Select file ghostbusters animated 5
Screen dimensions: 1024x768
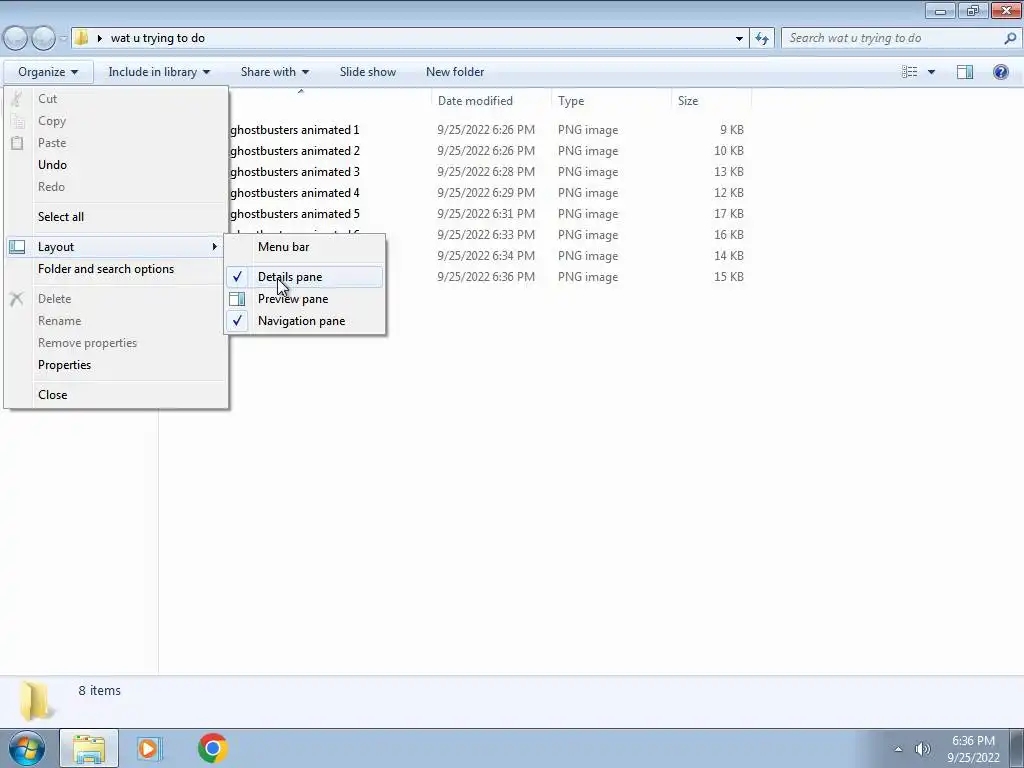[x=295, y=214]
